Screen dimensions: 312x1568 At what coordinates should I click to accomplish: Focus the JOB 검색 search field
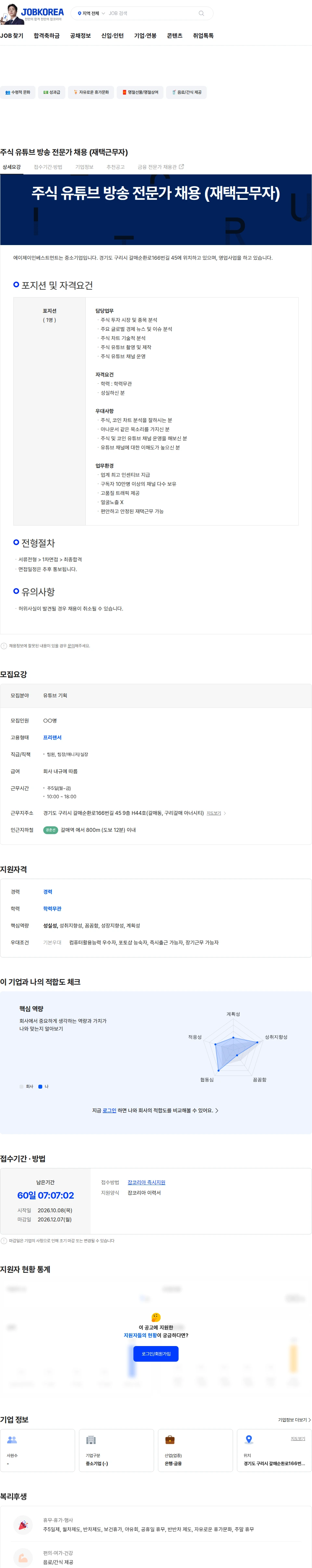[151, 13]
